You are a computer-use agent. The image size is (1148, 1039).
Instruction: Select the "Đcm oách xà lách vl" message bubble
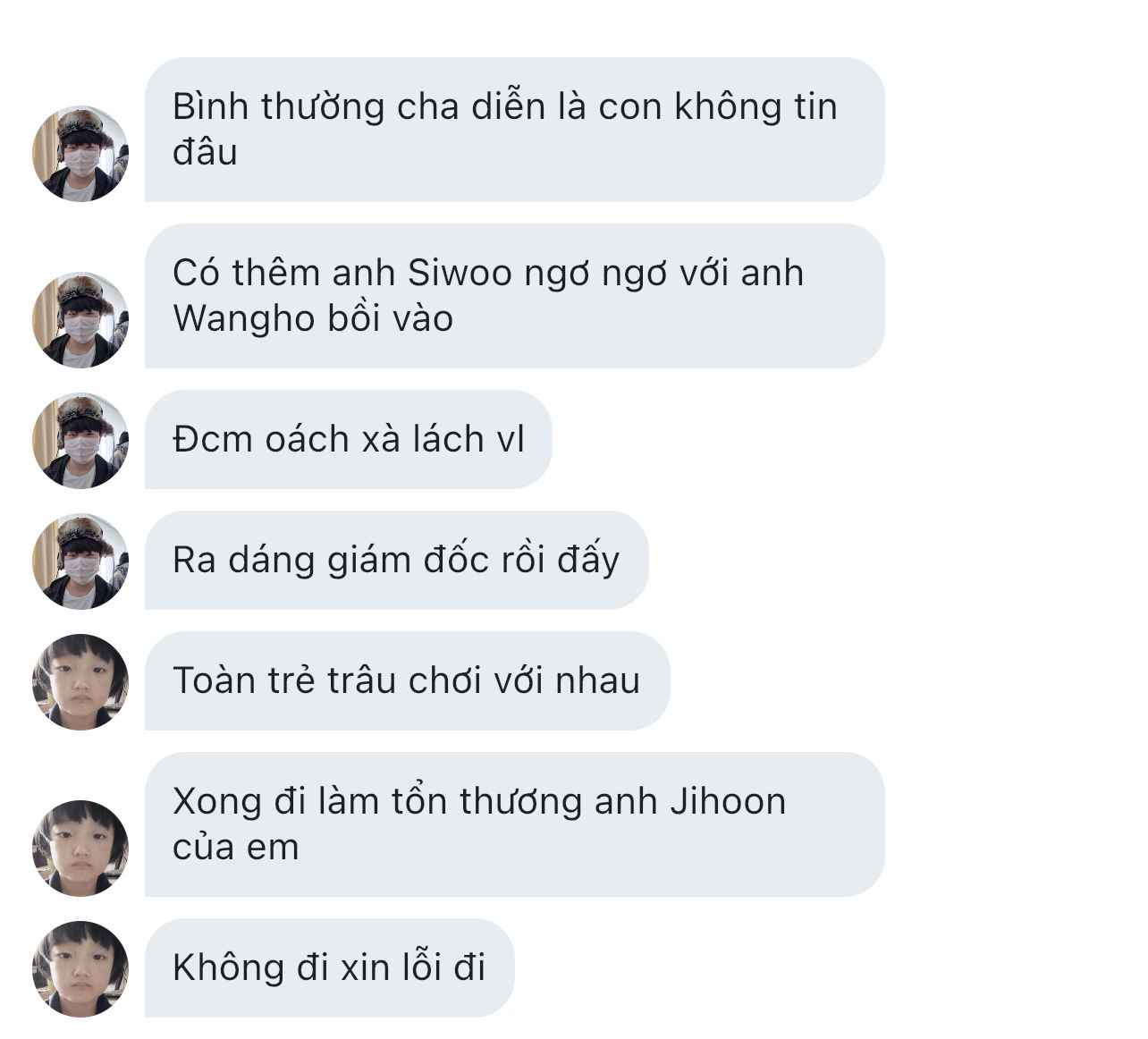(x=349, y=440)
